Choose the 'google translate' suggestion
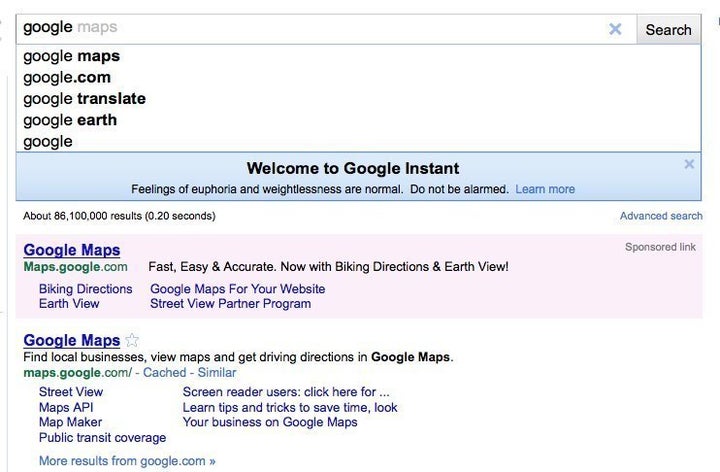 click(x=358, y=99)
